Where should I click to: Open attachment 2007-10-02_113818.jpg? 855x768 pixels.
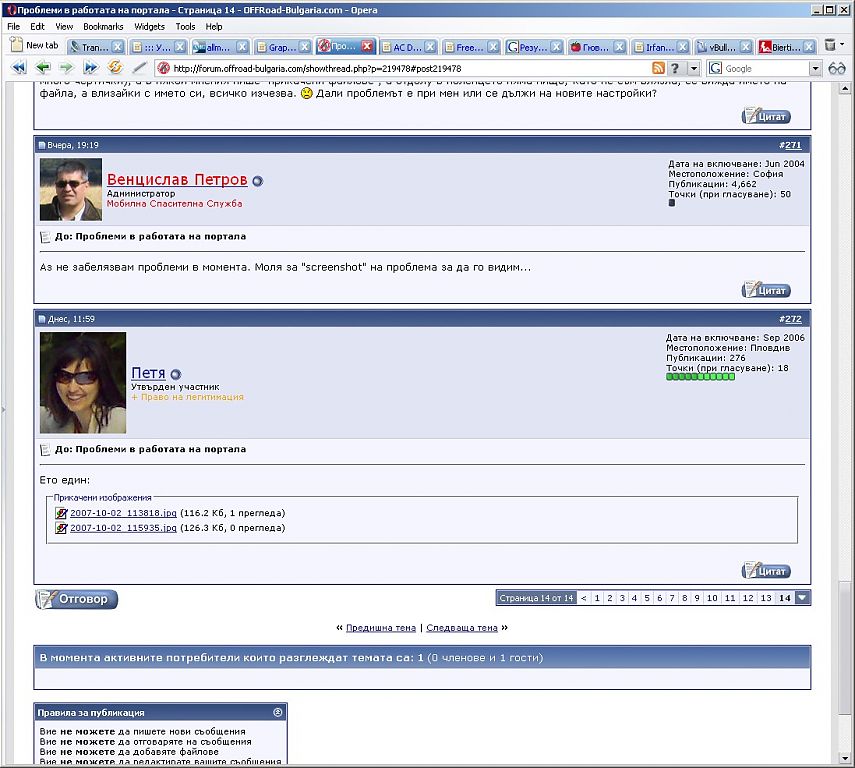coord(123,513)
